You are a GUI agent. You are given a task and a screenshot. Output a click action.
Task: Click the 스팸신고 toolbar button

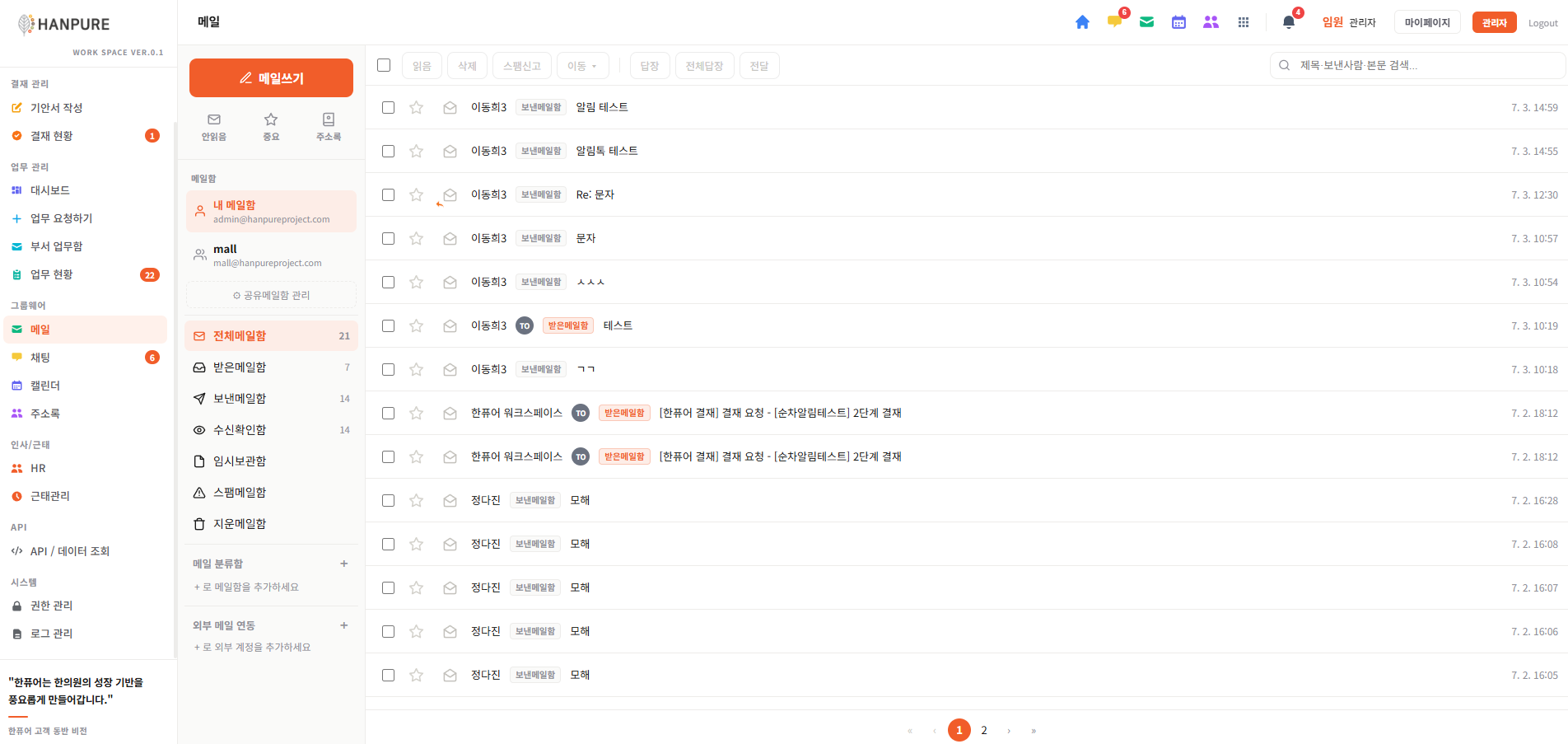pos(522,66)
